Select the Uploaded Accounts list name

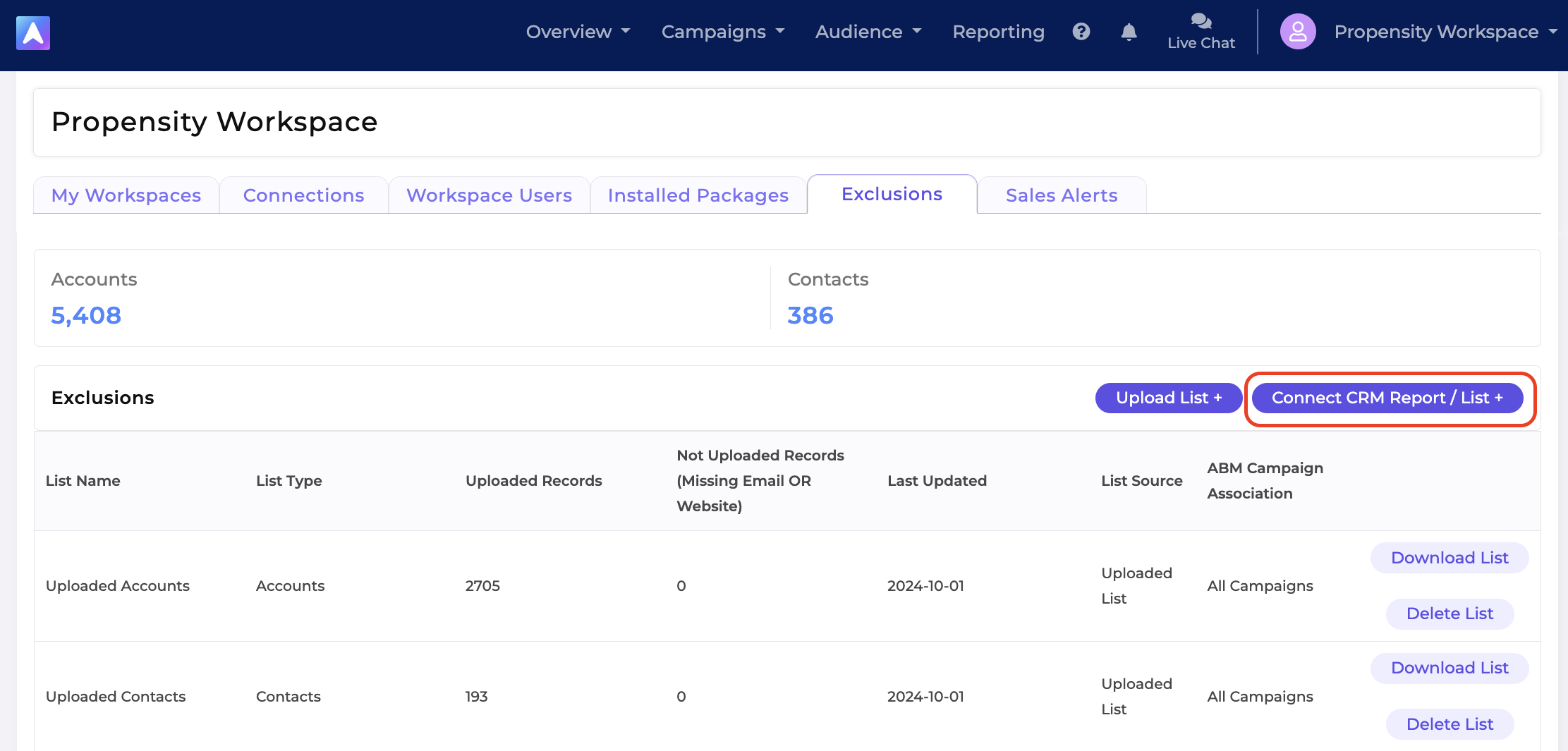click(x=118, y=586)
